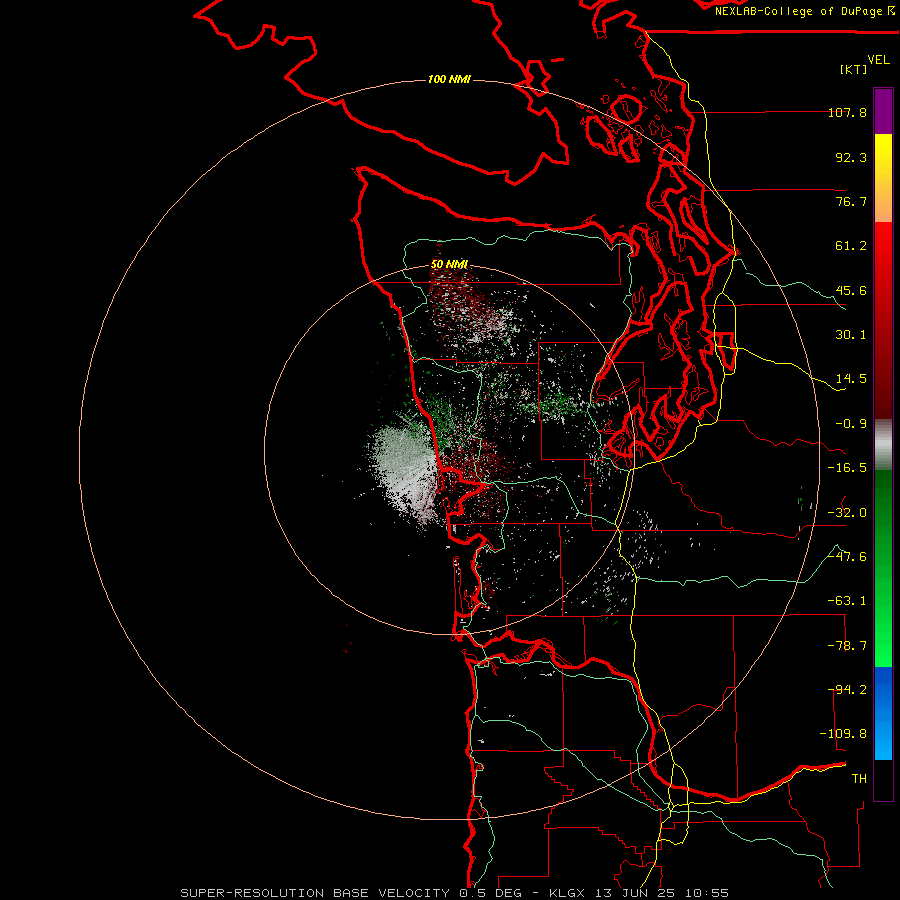This screenshot has width=900, height=900.
Task: Click the [KT] units label
Action: coord(854,69)
